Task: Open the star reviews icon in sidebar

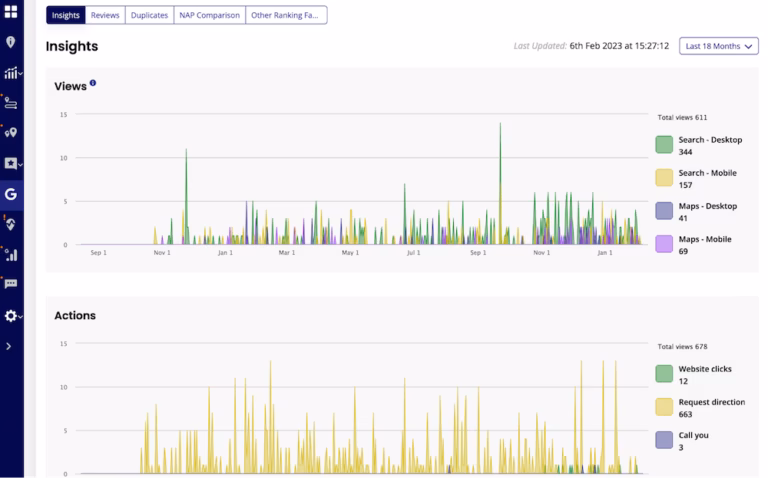Action: click(x=11, y=163)
